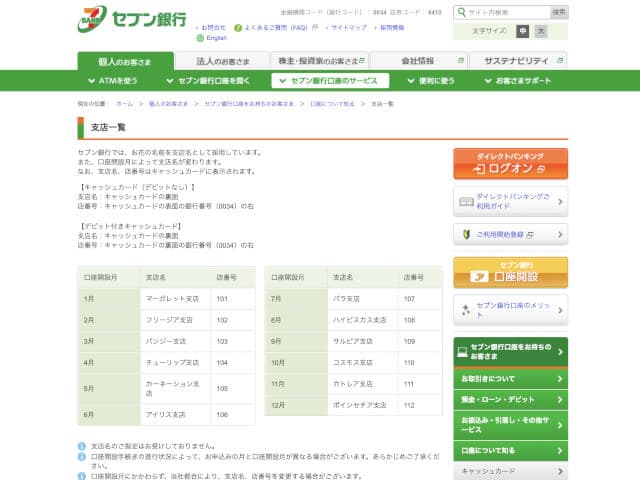
Task: Click the ダイレクトバンキング ログオン button
Action: 511,164
